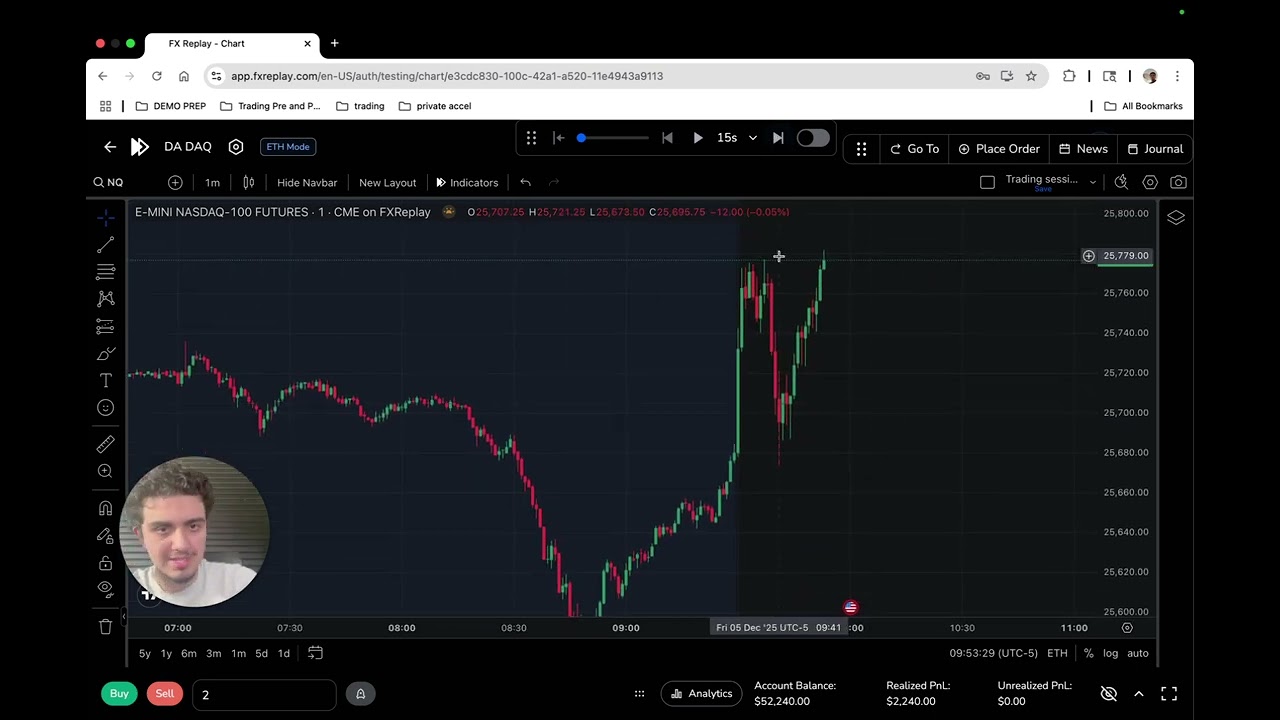Viewport: 1280px width, 720px height.
Task: Select the ruler measure tool
Action: pyautogui.click(x=105, y=444)
